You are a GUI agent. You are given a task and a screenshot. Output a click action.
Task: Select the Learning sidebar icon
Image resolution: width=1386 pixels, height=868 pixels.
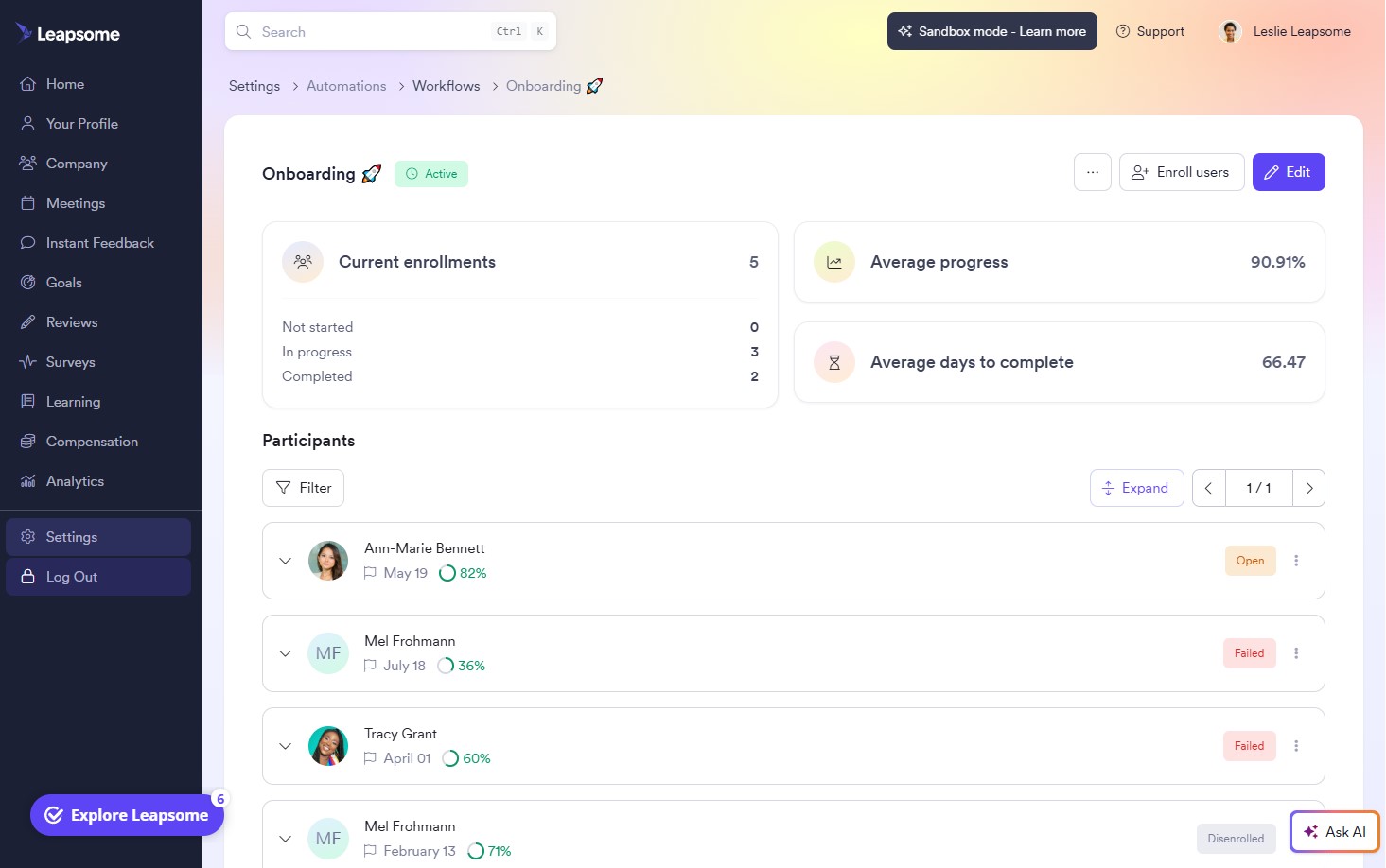coord(28,401)
